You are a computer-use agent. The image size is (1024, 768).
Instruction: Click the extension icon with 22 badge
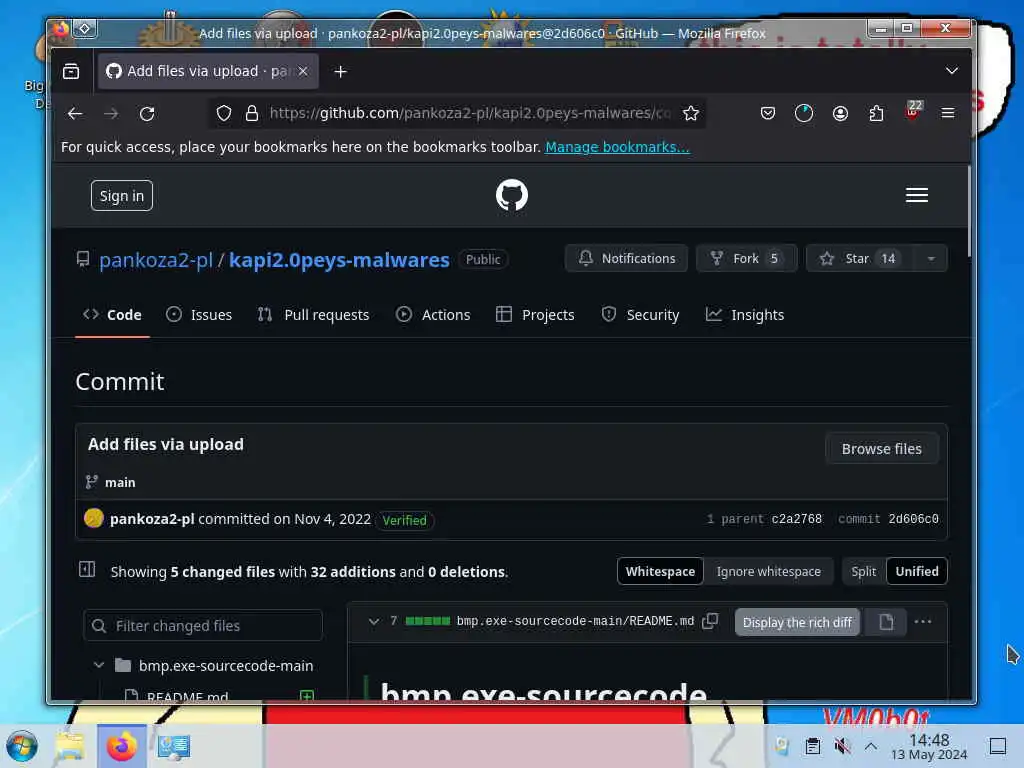tap(913, 111)
